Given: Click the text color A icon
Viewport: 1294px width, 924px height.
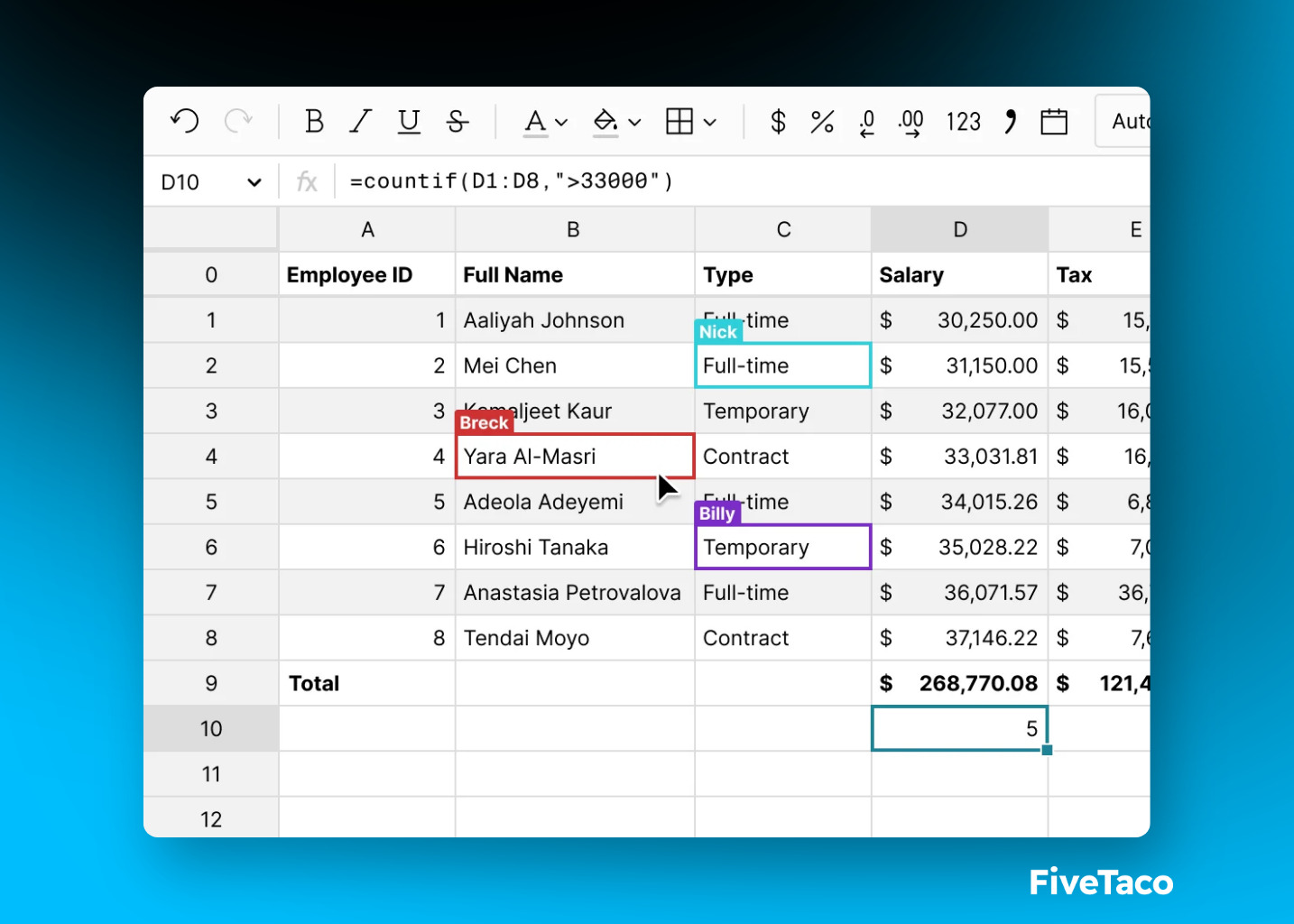Looking at the screenshot, I should click(535, 122).
